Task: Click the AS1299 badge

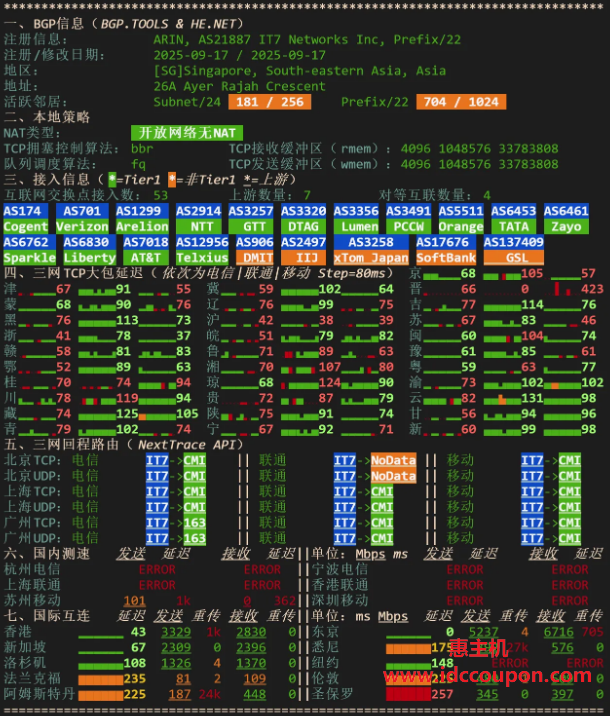Action: 142,211
